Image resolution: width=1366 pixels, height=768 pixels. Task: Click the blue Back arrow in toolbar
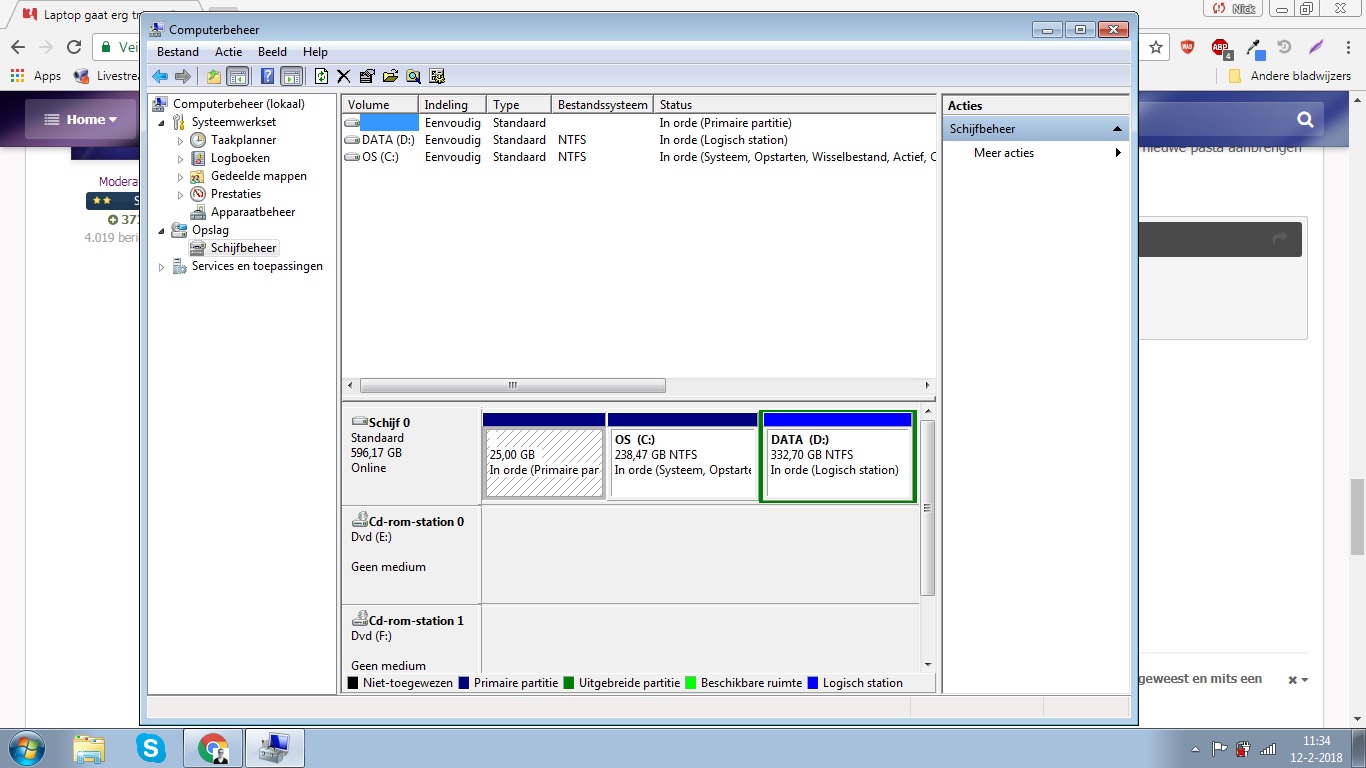[x=160, y=76]
